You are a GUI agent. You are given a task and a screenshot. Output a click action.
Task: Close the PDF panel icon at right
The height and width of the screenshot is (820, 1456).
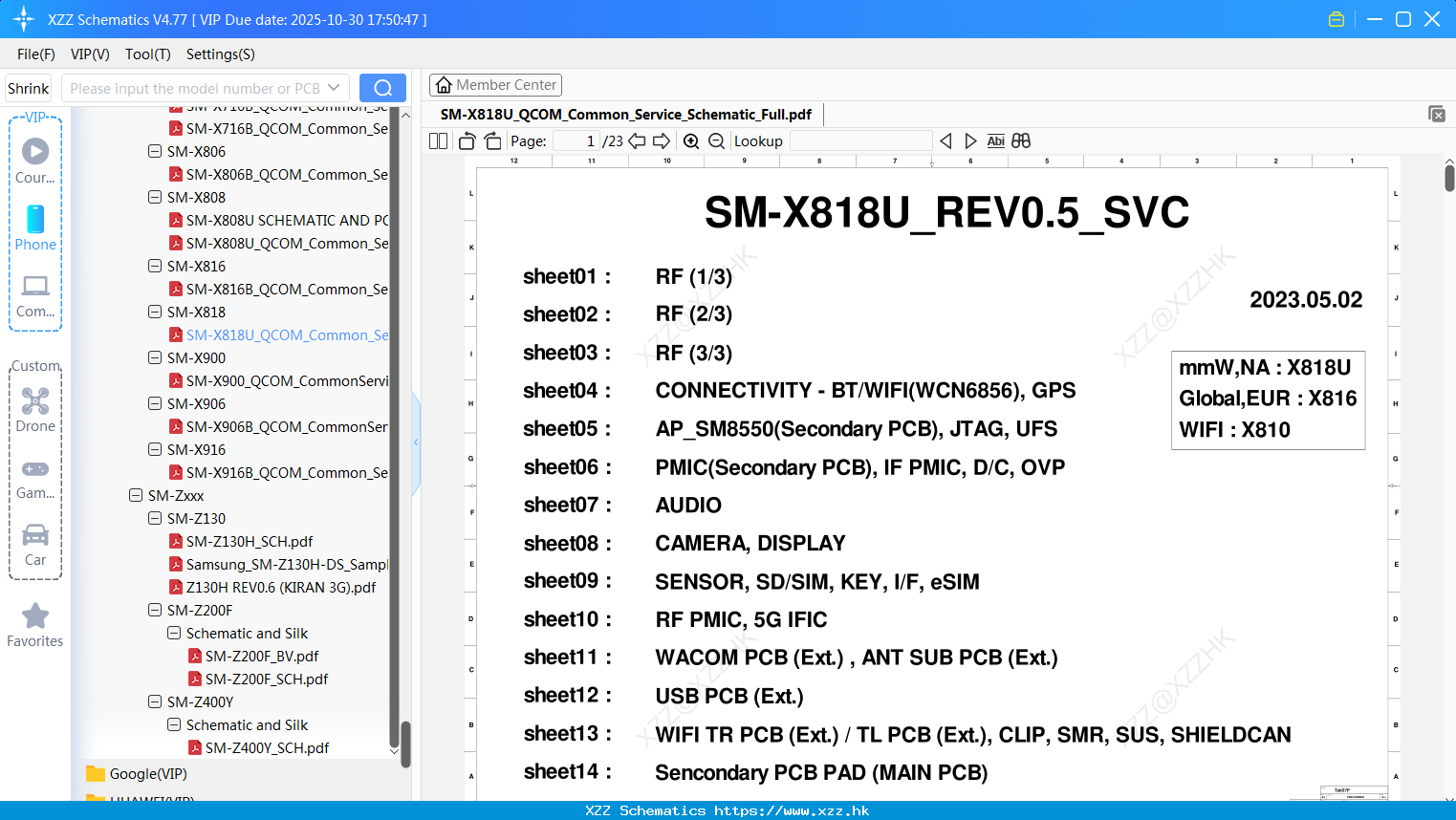tap(1437, 114)
